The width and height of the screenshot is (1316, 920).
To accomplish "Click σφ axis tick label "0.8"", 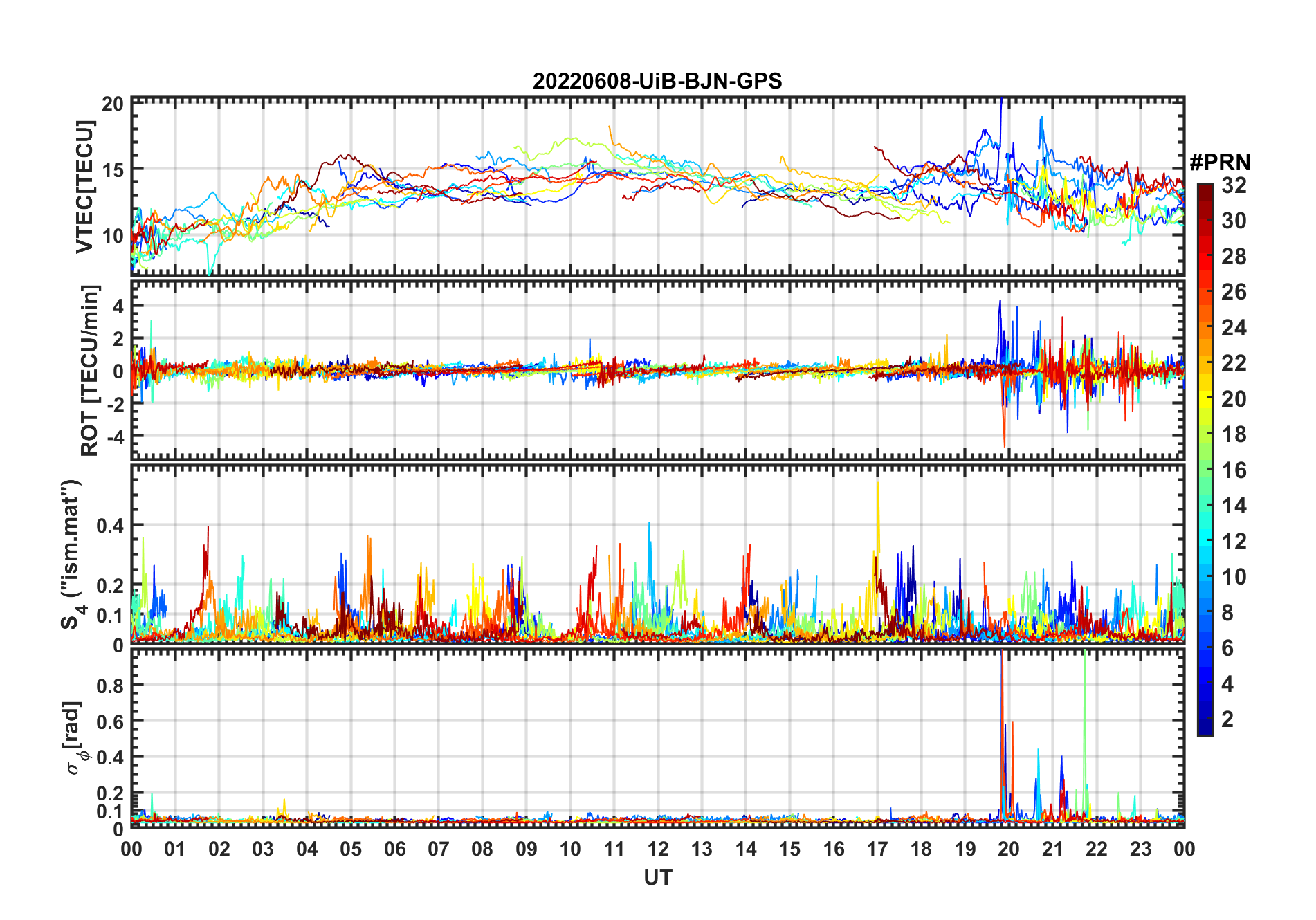I will [x=110, y=686].
